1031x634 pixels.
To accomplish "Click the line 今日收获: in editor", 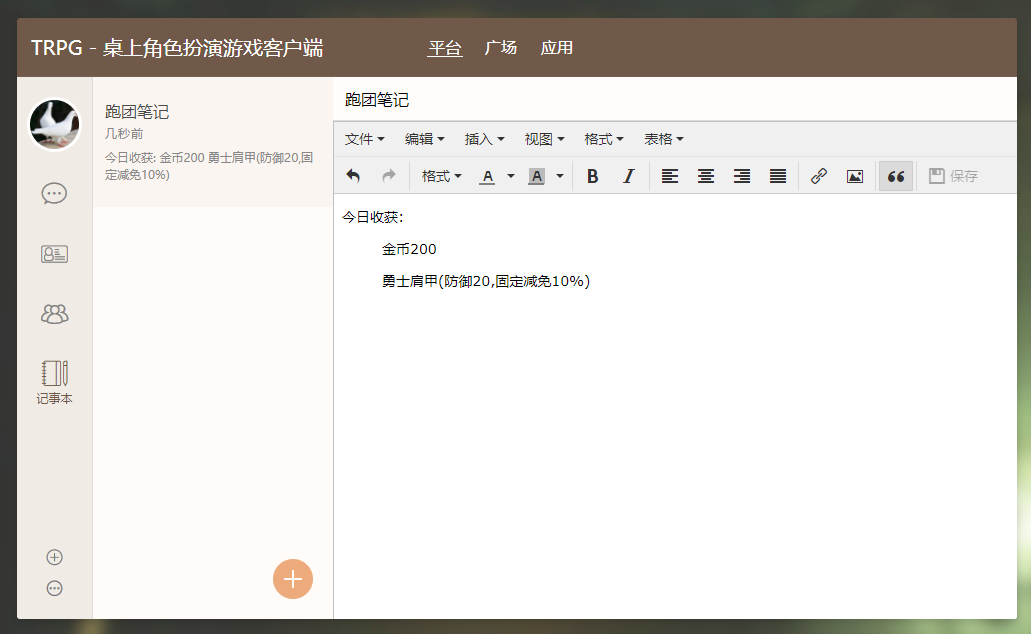I will (x=372, y=217).
